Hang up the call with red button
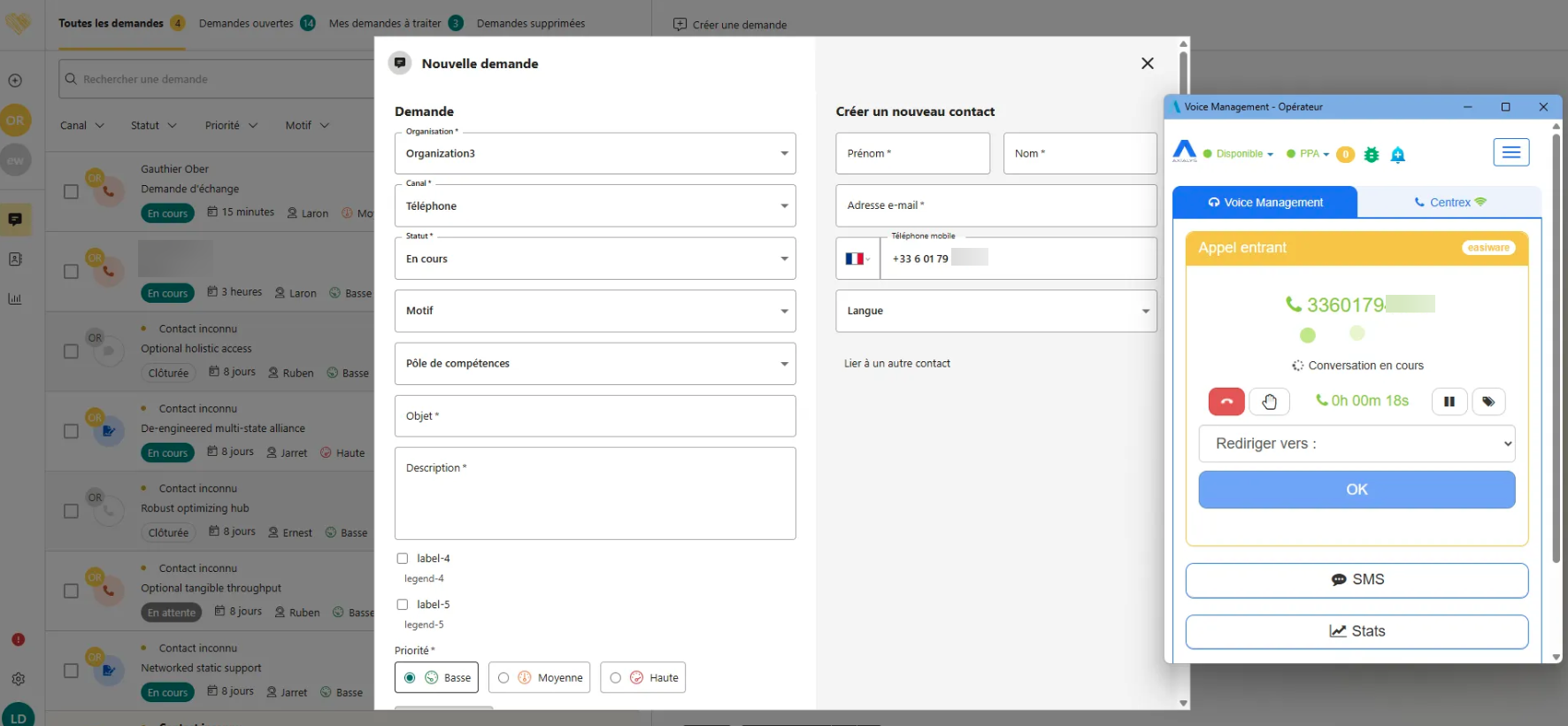 pos(1226,402)
